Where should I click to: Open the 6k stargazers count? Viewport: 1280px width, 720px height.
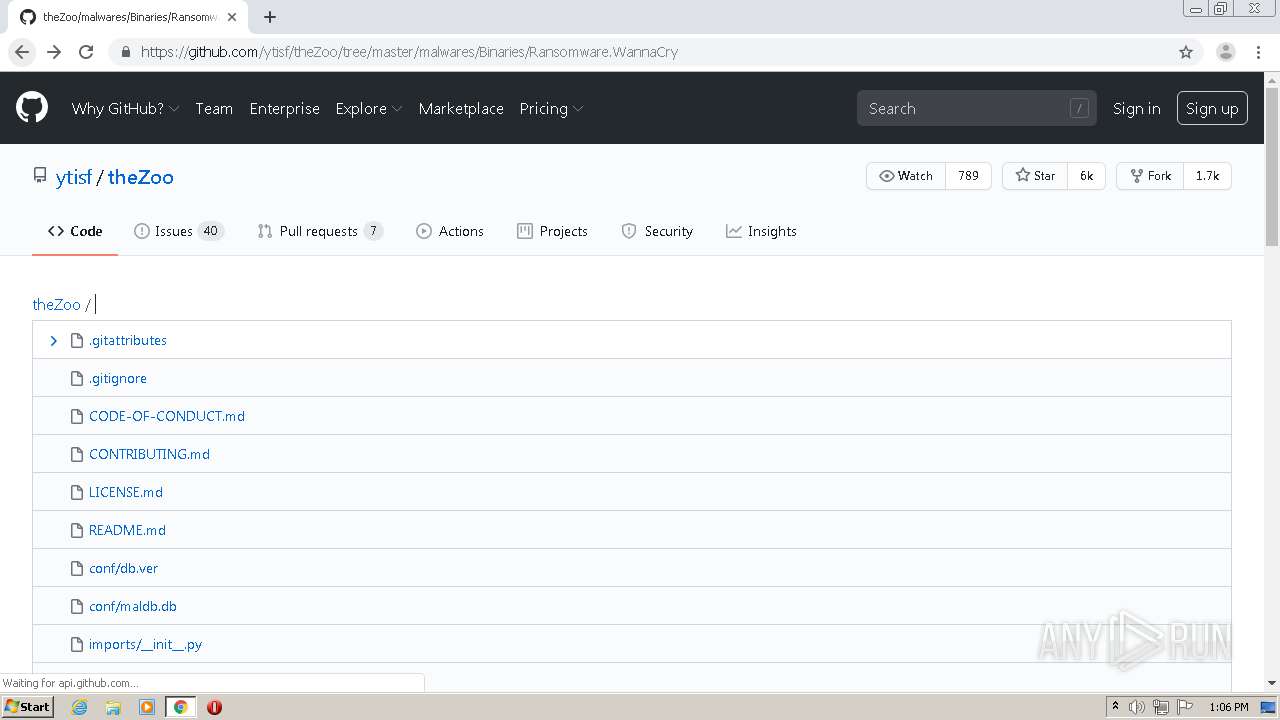[x=1087, y=175]
